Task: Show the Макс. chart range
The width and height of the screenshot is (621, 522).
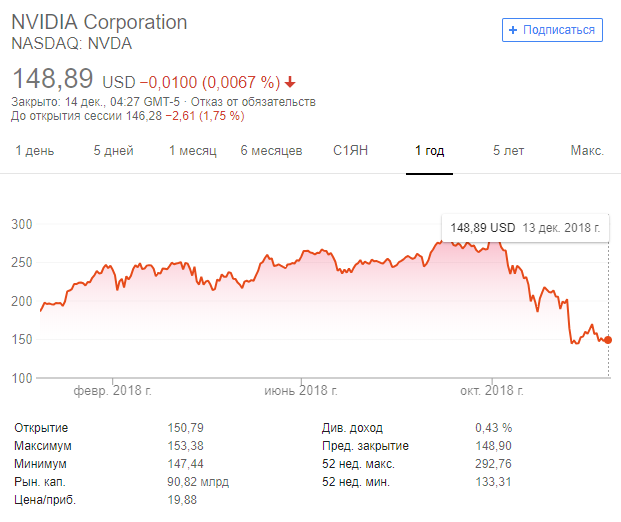Action: pos(587,151)
